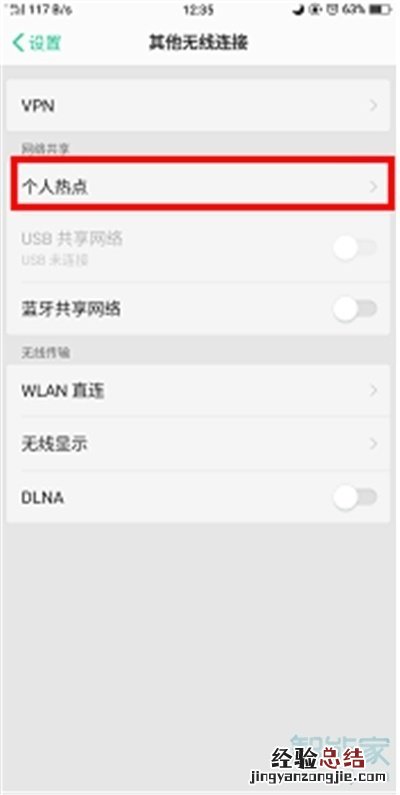Tap the chevron next to WLAN 直连
Image resolution: width=400 pixels, height=795 pixels.
coord(374,390)
